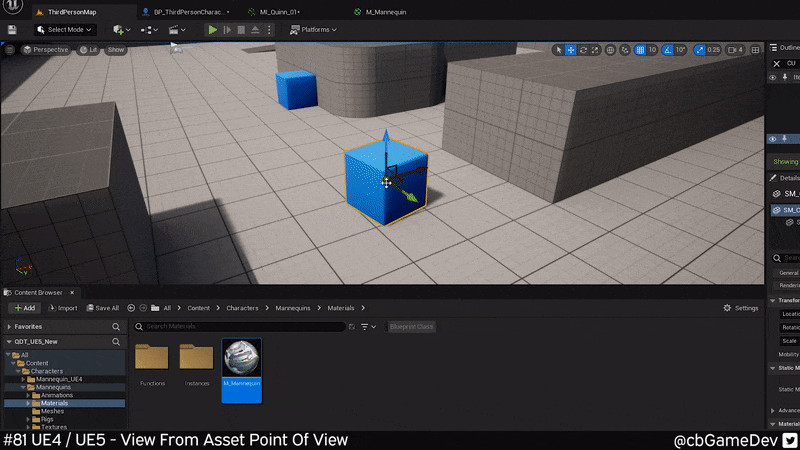Click the Save All button

[103, 308]
